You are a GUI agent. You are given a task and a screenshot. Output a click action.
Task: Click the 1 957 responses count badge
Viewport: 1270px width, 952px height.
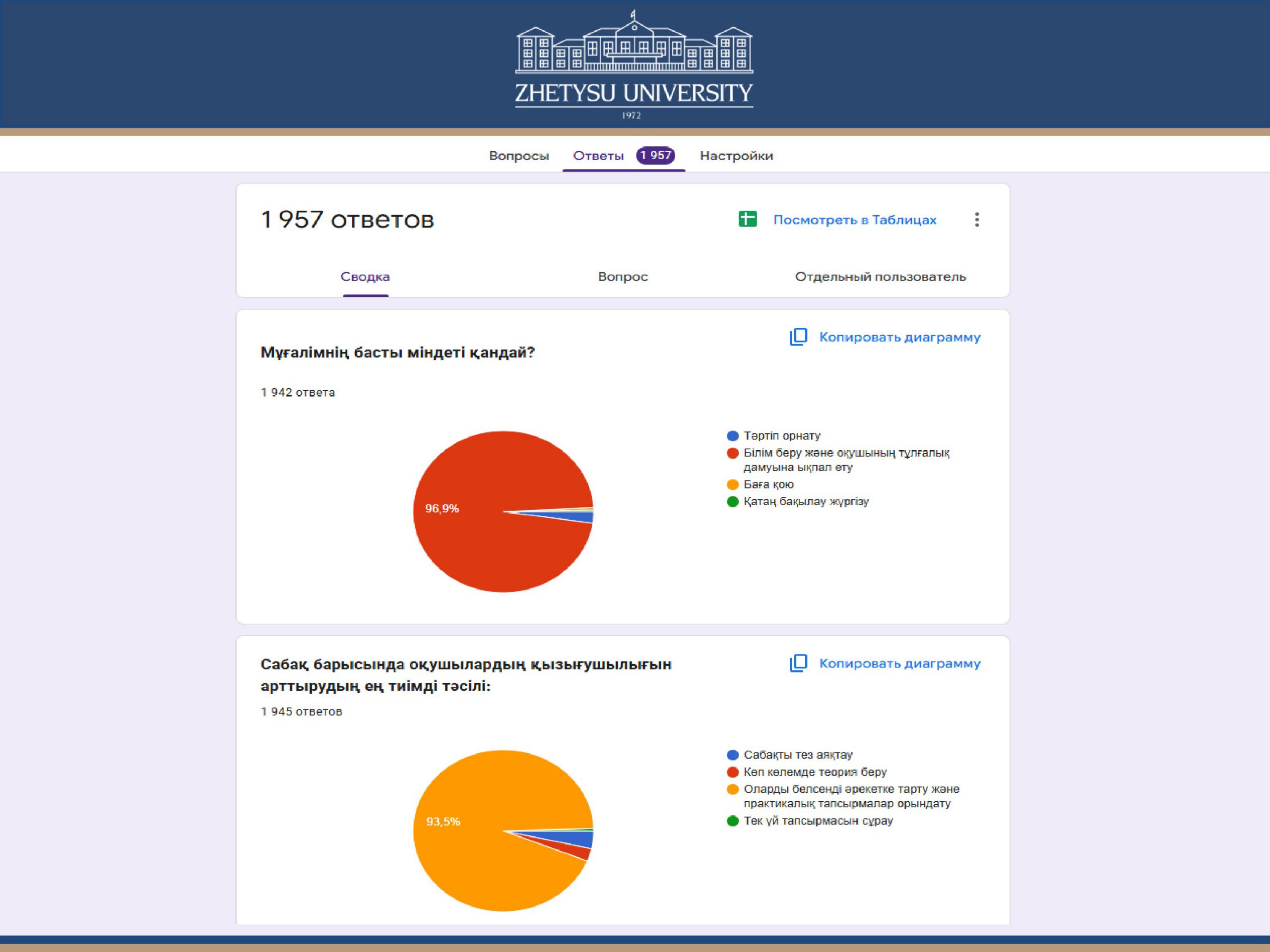tap(655, 156)
